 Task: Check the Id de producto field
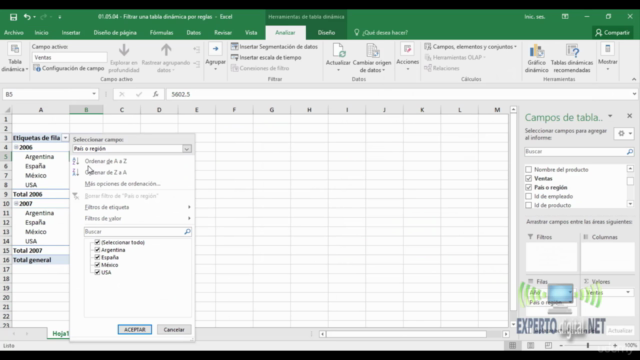529,205
